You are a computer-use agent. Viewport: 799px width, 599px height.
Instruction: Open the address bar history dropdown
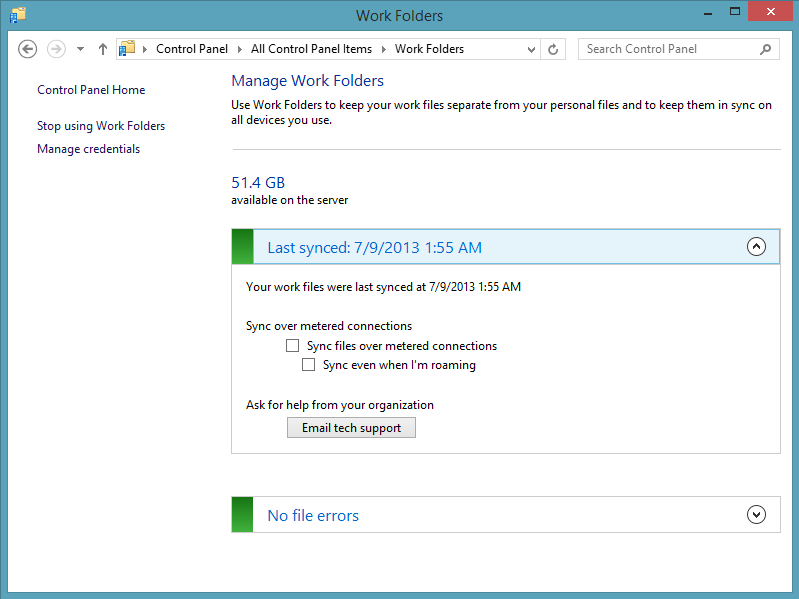tap(531, 49)
